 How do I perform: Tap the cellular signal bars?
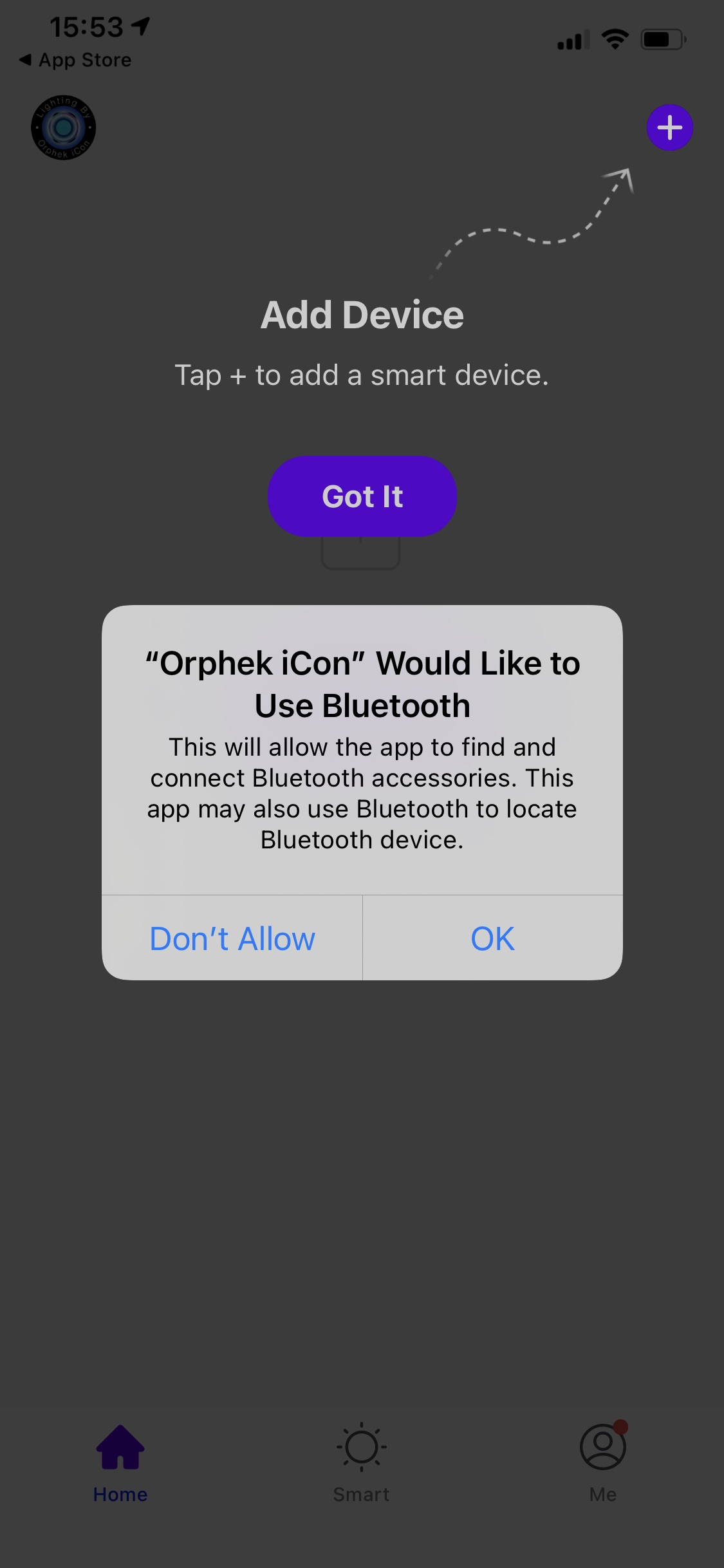click(573, 40)
